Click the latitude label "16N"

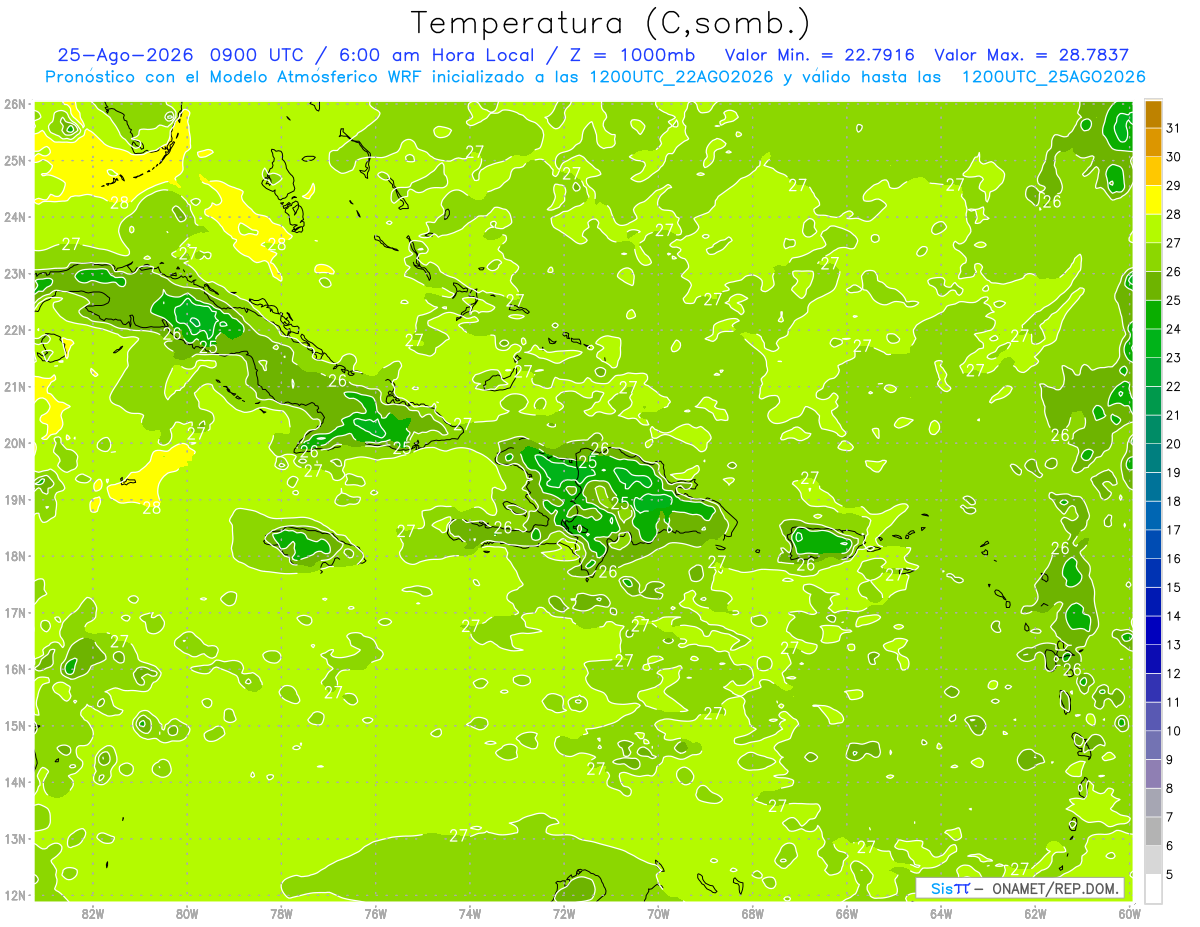click(x=15, y=669)
